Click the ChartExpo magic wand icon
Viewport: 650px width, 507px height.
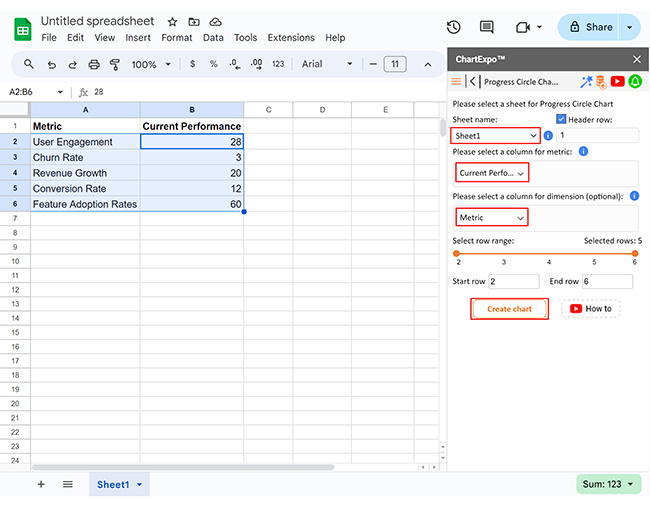pos(586,81)
